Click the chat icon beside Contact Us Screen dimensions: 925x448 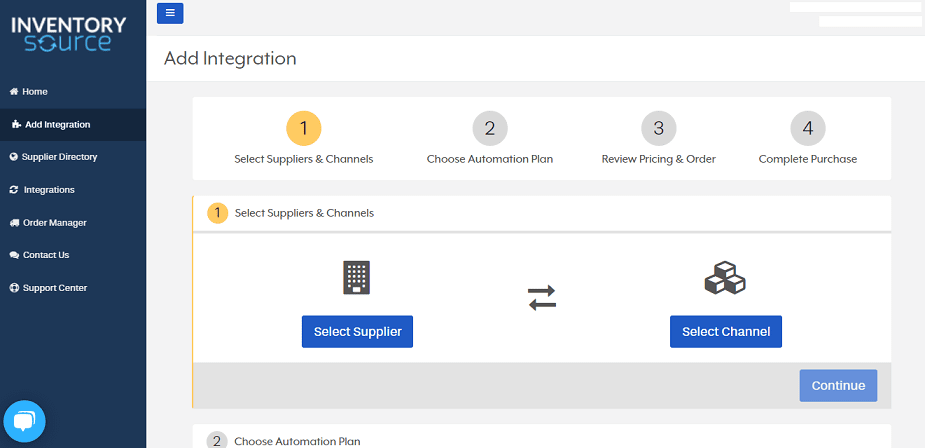coord(14,255)
